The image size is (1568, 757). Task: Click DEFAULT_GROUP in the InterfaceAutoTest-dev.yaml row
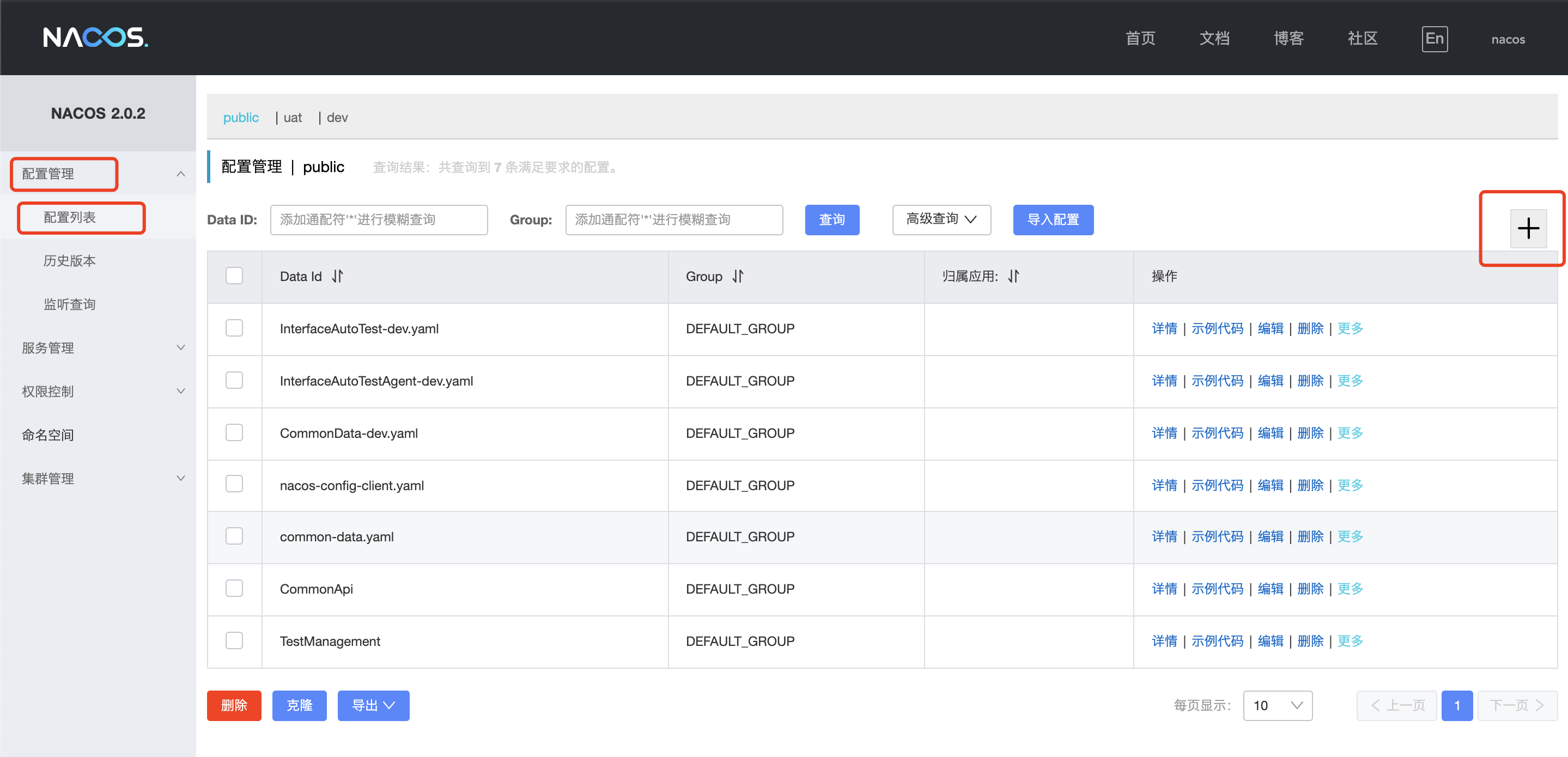(x=740, y=328)
